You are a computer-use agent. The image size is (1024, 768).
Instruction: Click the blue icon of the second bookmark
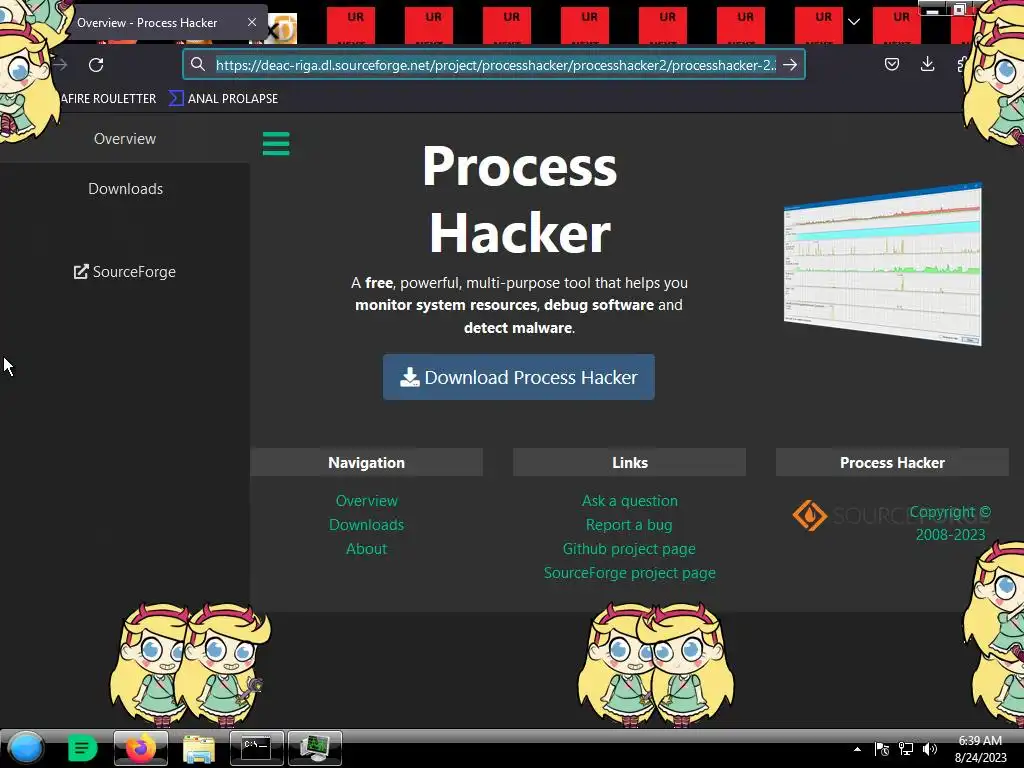(176, 99)
